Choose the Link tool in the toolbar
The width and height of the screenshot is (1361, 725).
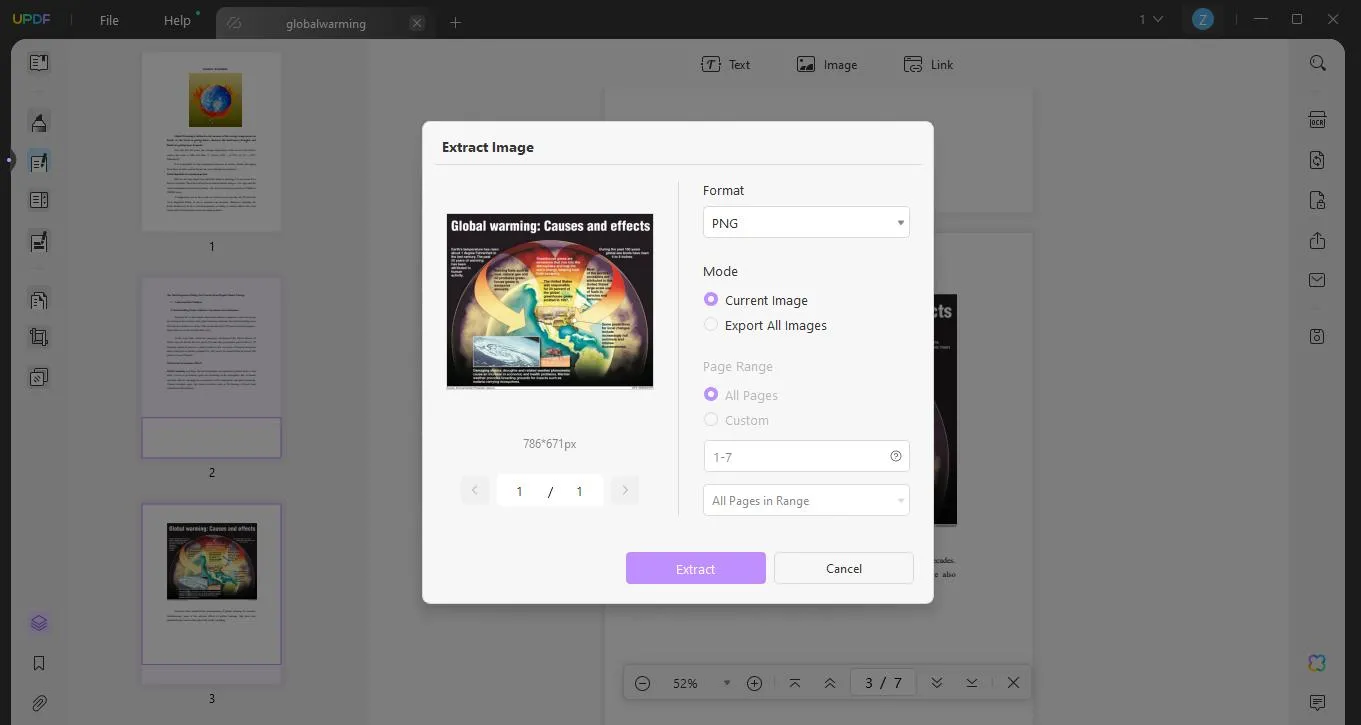928,64
